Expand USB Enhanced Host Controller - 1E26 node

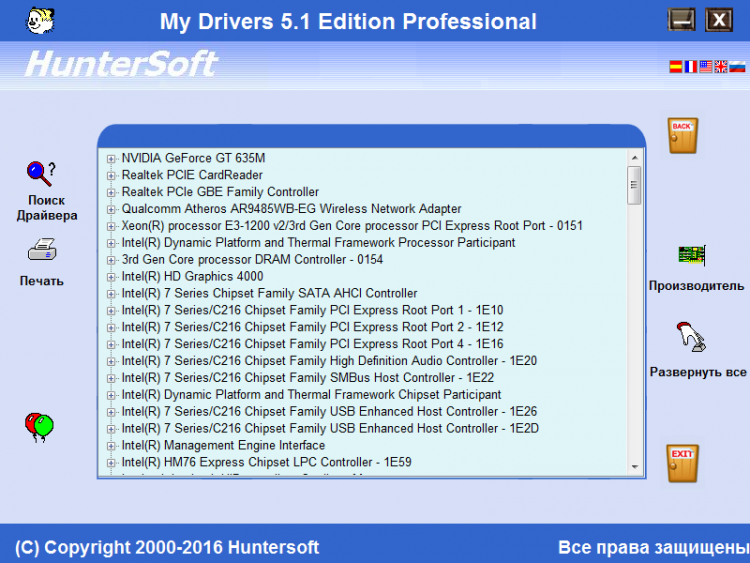[111, 412]
